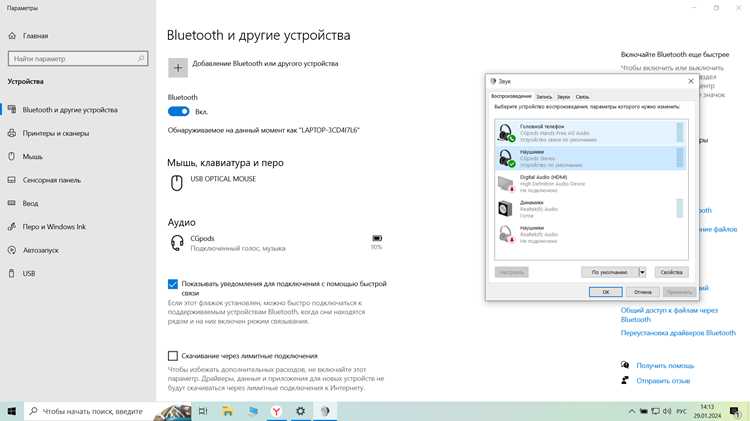
Task: Open Yandex Browser from the taskbar
Action: (x=276, y=411)
